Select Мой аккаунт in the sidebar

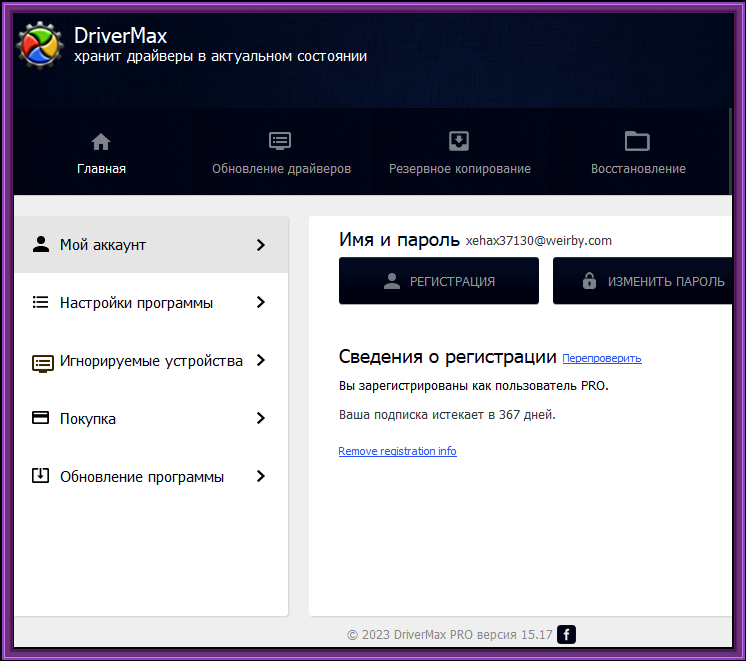pos(151,245)
